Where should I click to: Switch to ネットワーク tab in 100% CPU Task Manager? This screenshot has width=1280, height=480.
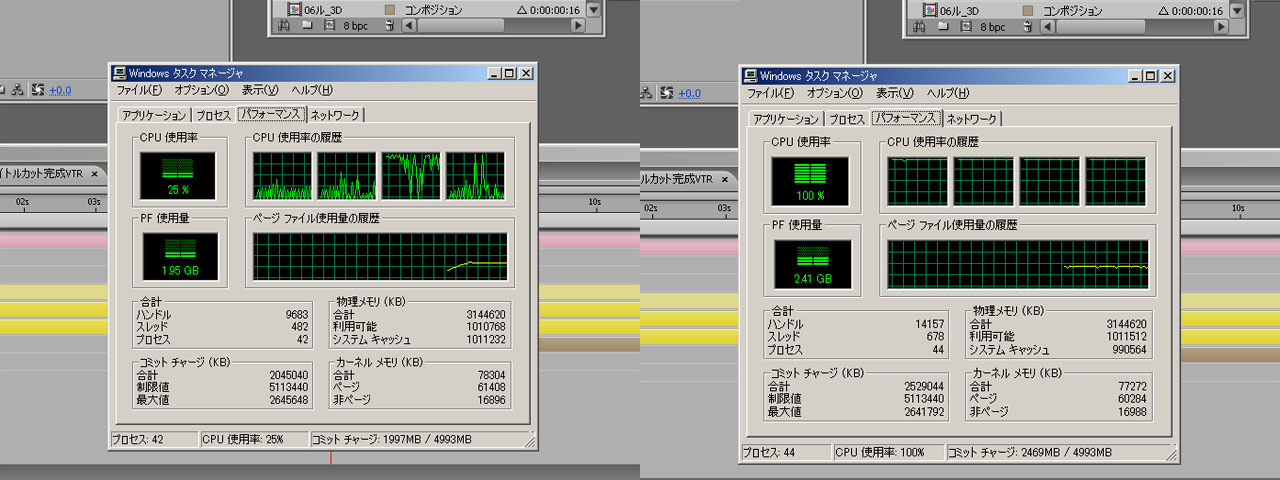click(x=970, y=118)
